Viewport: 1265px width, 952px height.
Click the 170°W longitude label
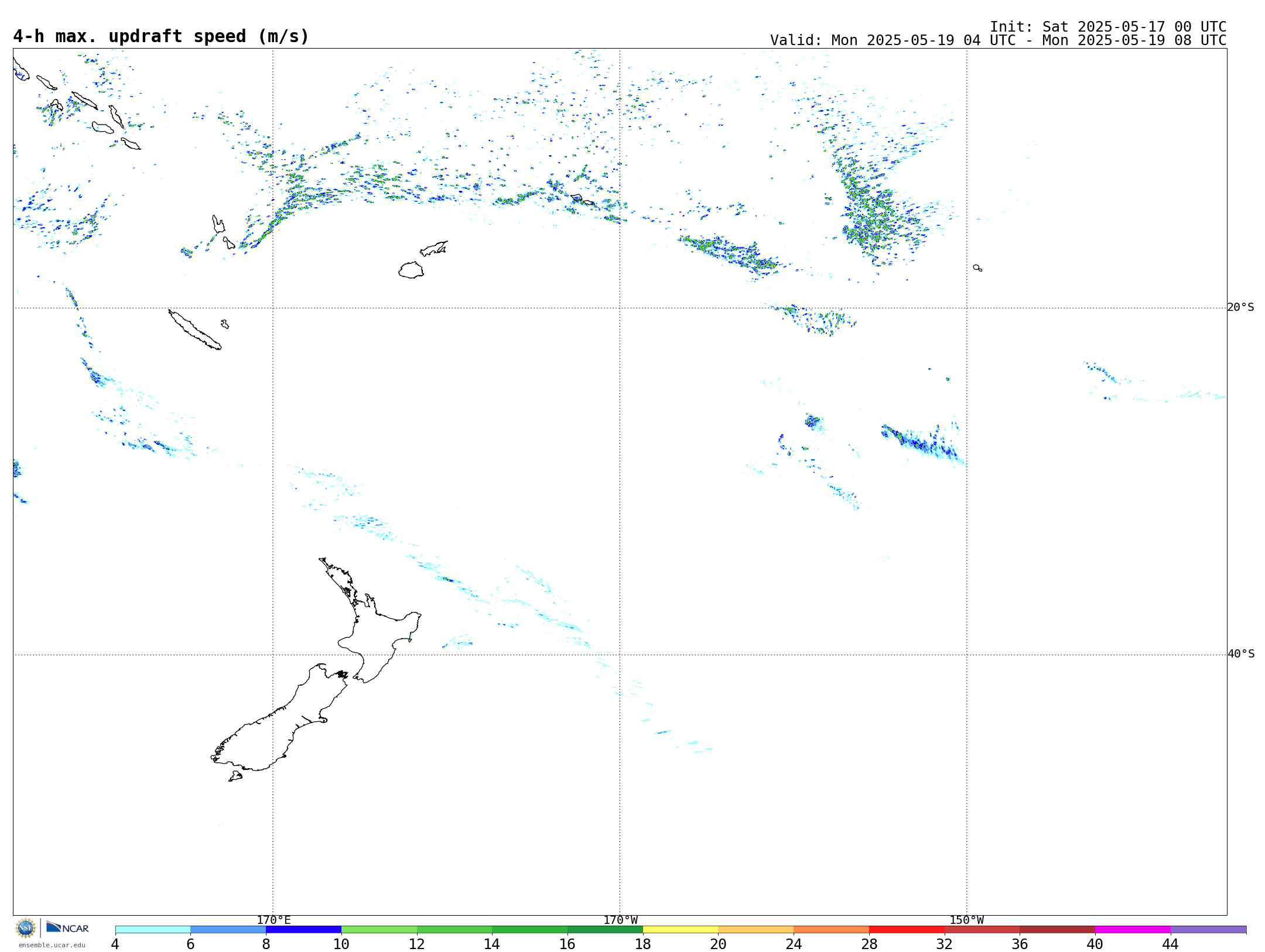click(620, 920)
